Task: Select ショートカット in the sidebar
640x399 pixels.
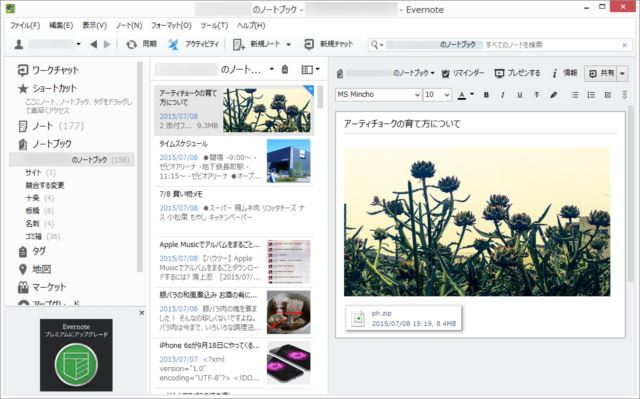Action: (x=47, y=88)
